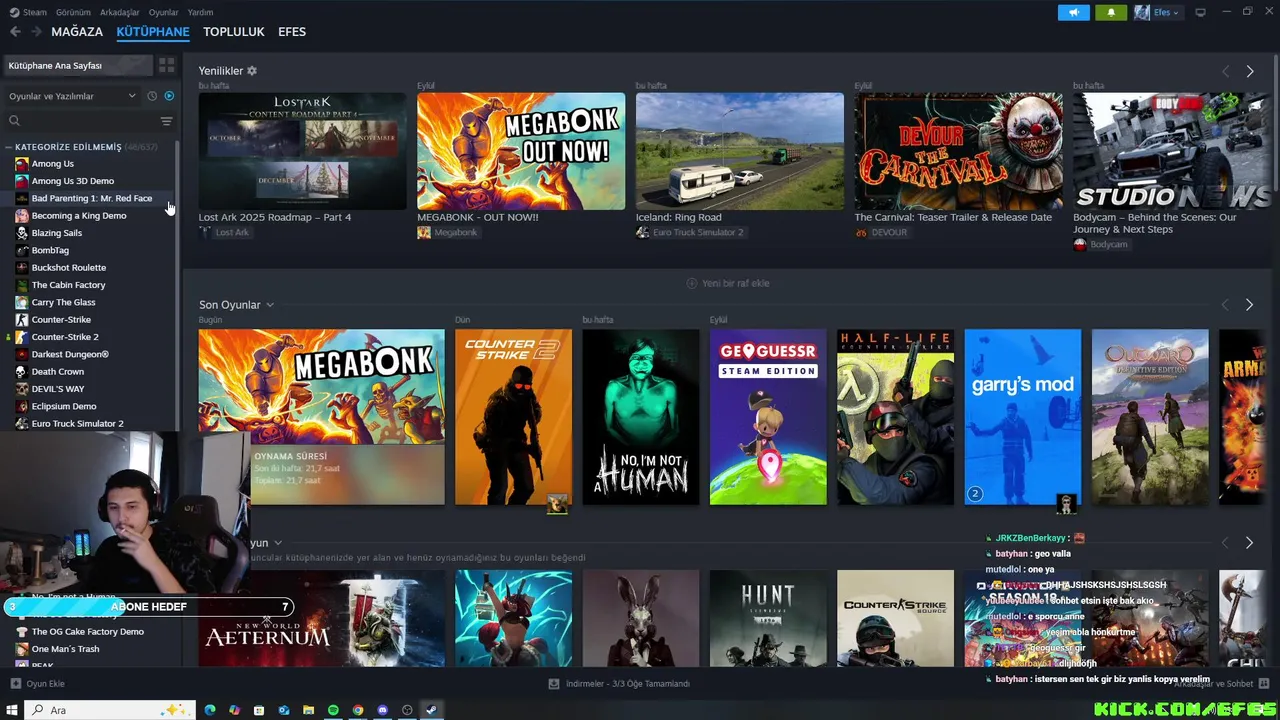
Task: Open Yenilikler settings gear
Action: point(252,71)
